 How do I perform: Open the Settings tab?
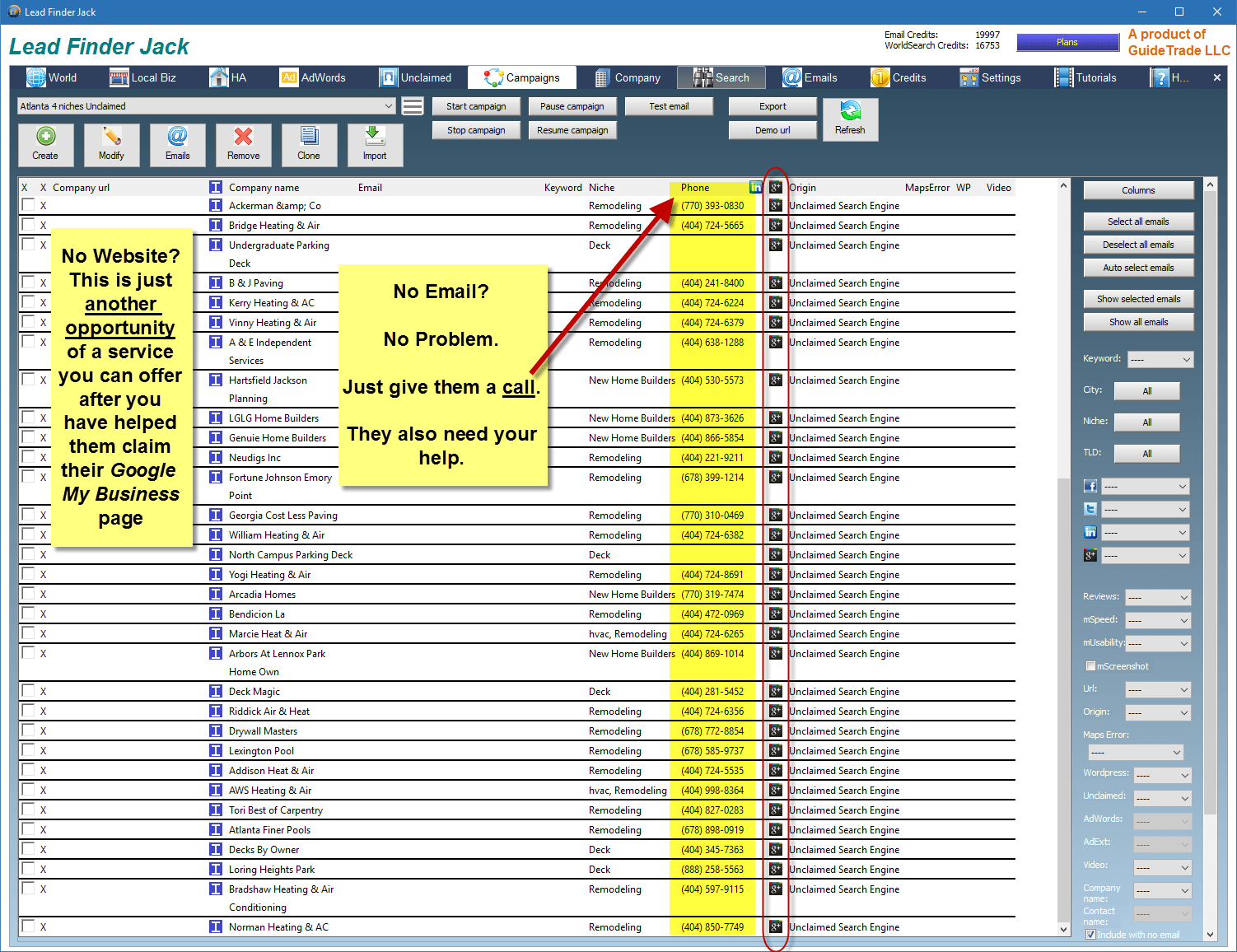tap(991, 77)
